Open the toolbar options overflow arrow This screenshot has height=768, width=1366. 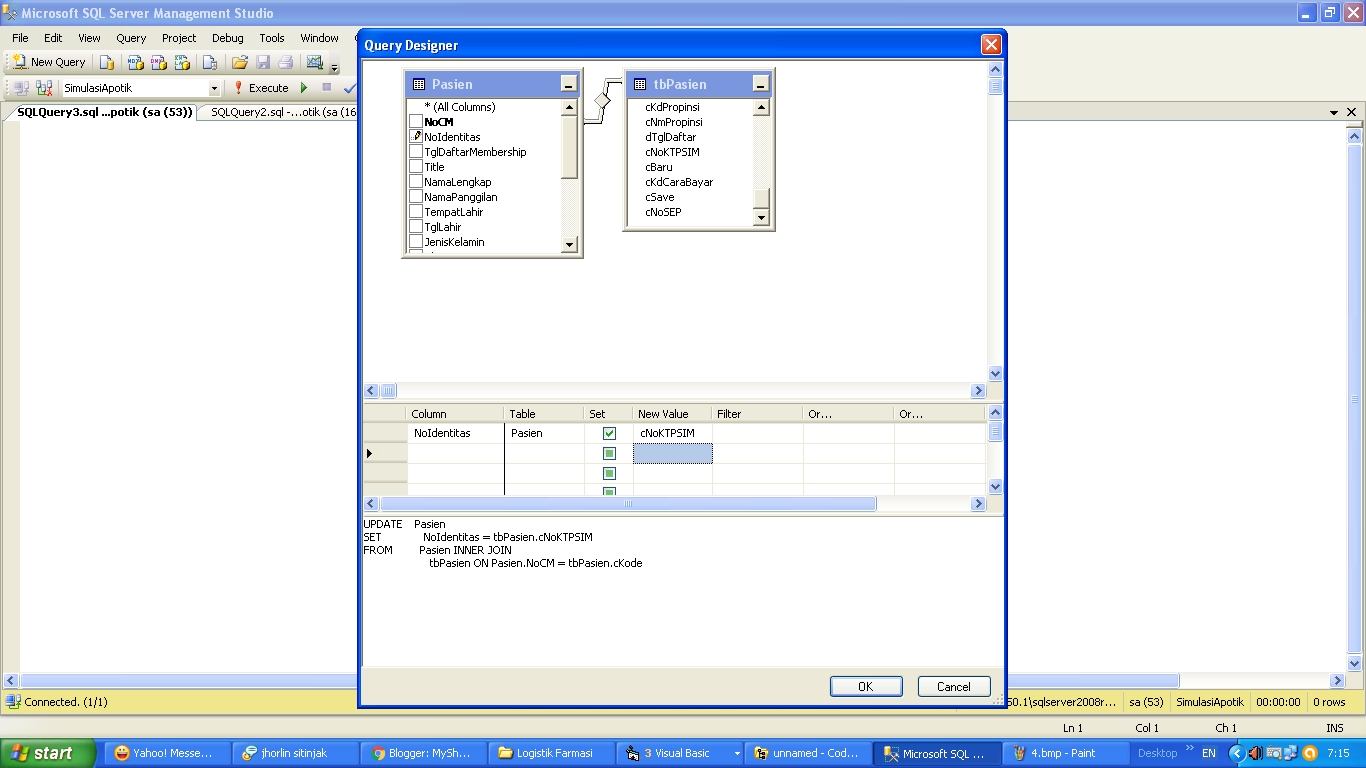click(335, 67)
